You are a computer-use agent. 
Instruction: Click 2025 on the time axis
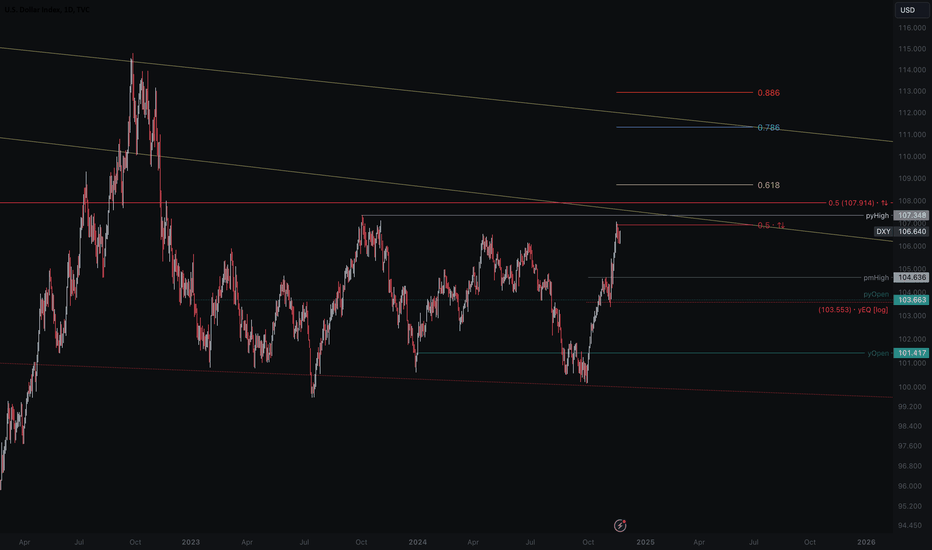coord(645,542)
